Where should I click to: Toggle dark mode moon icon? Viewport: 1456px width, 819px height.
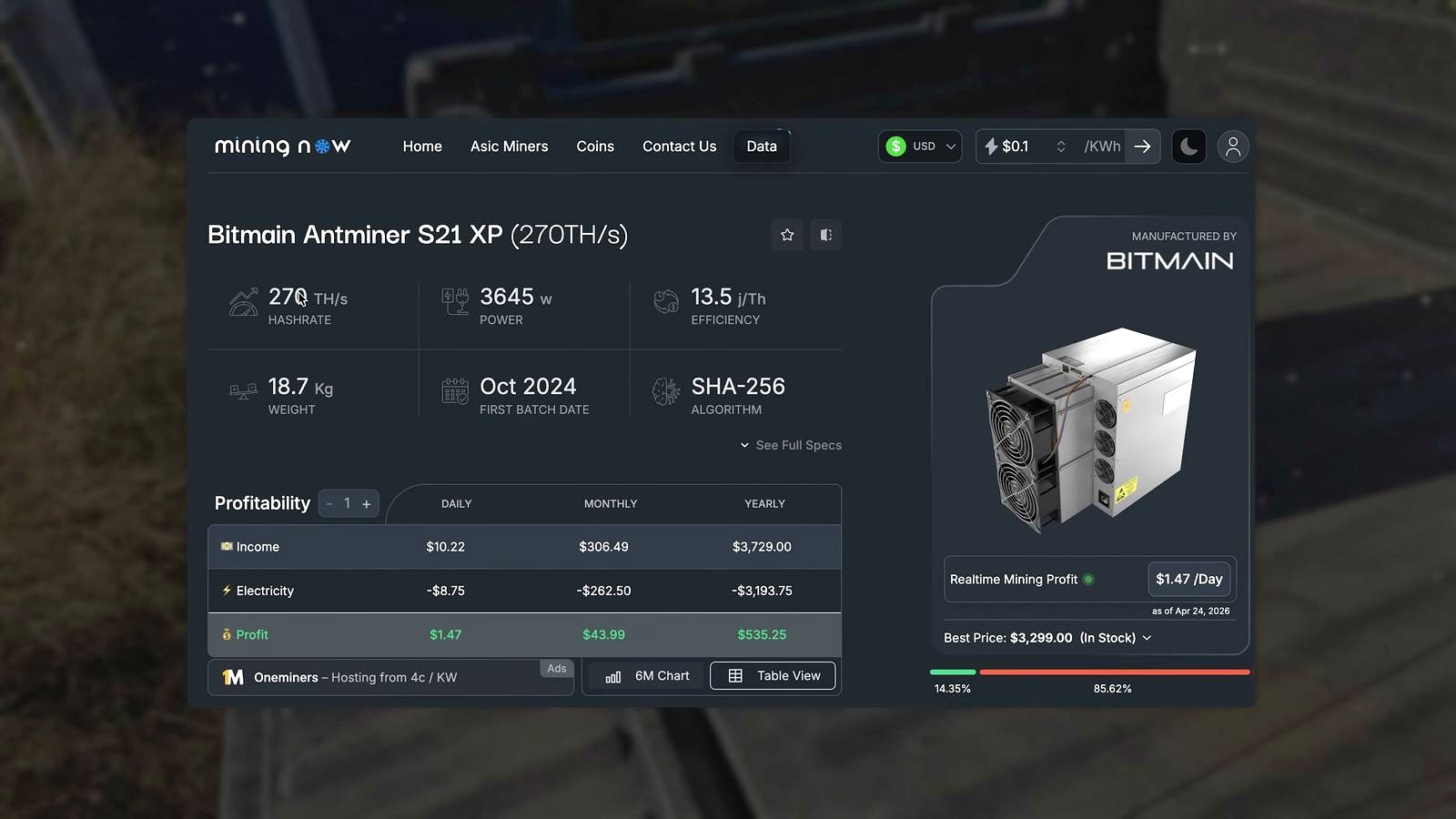1188,147
